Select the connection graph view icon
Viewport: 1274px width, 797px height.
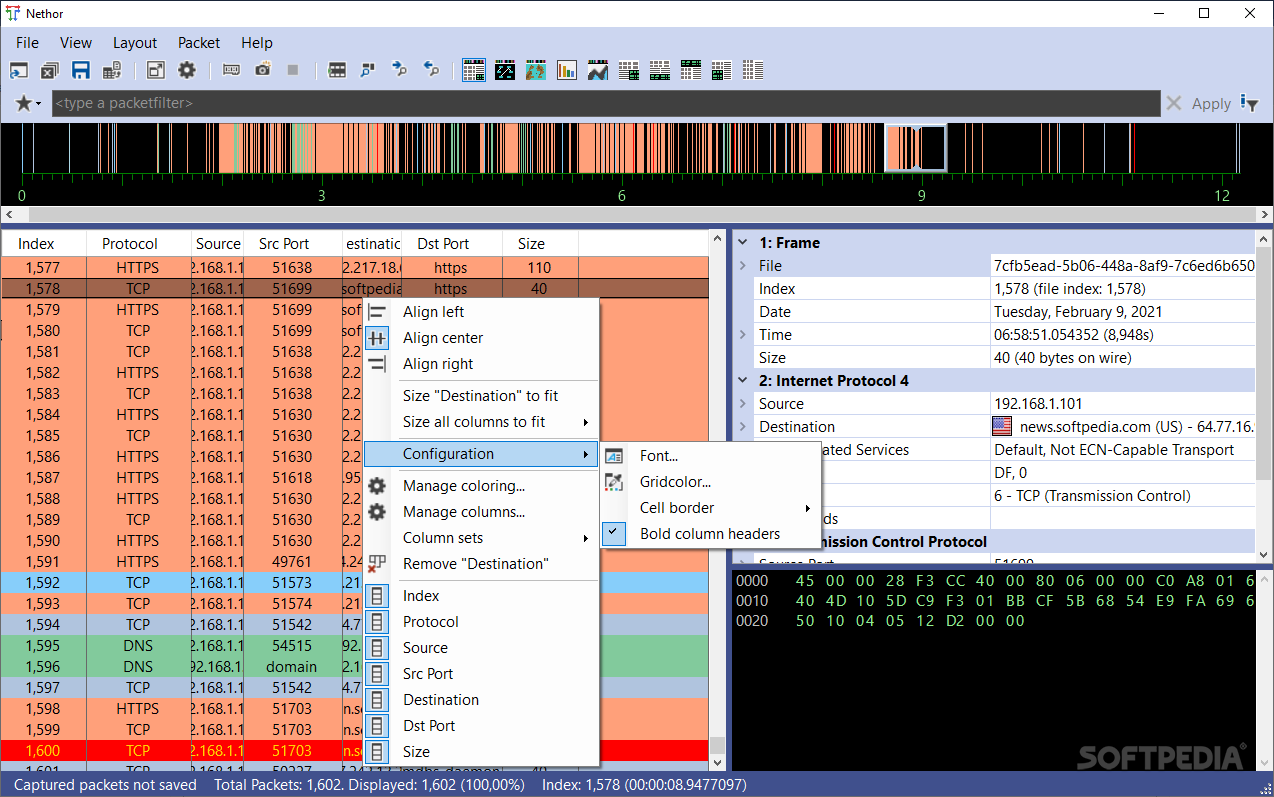505,70
